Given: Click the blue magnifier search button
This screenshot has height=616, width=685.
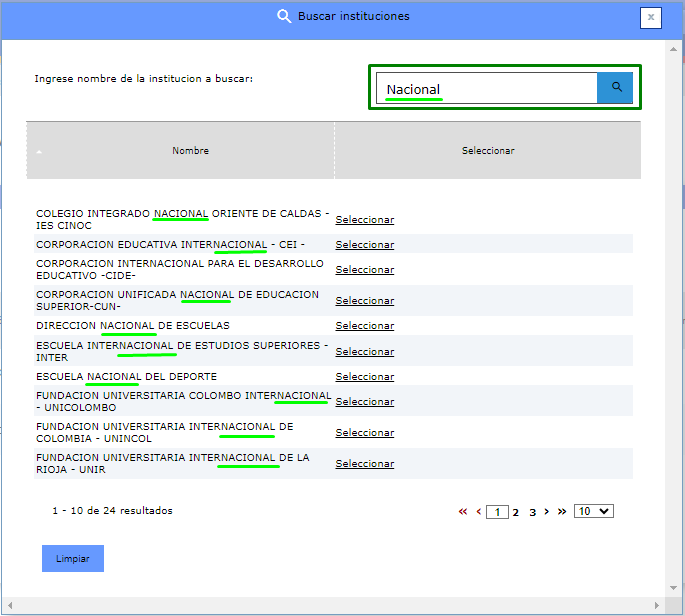Looking at the screenshot, I should [x=616, y=88].
